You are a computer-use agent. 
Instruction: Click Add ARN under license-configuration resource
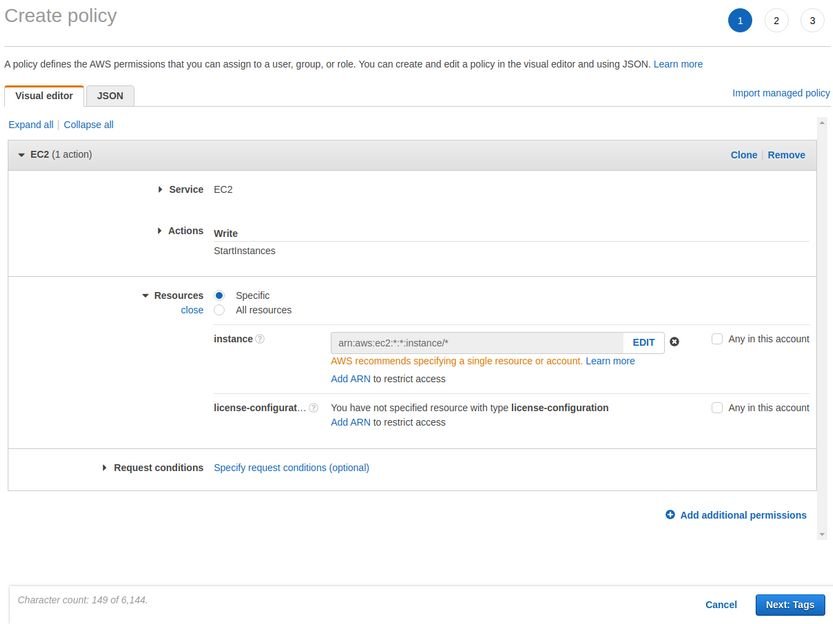[350, 423]
